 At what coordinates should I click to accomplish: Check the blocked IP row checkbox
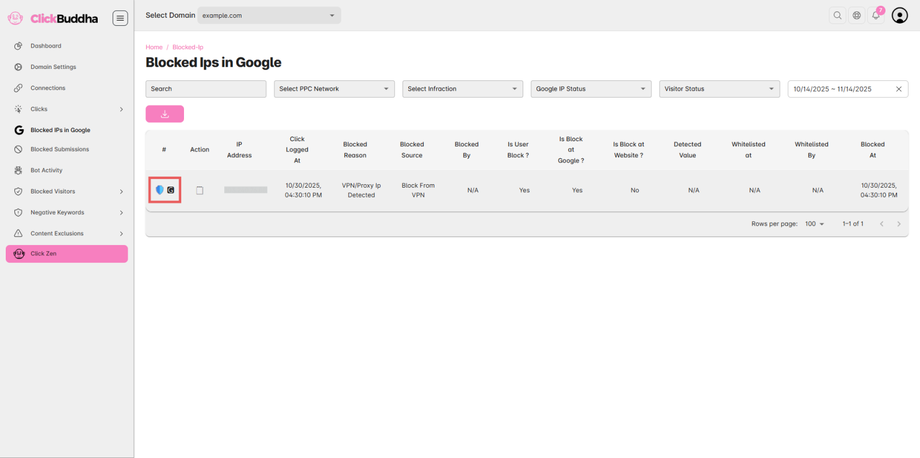[200, 190]
